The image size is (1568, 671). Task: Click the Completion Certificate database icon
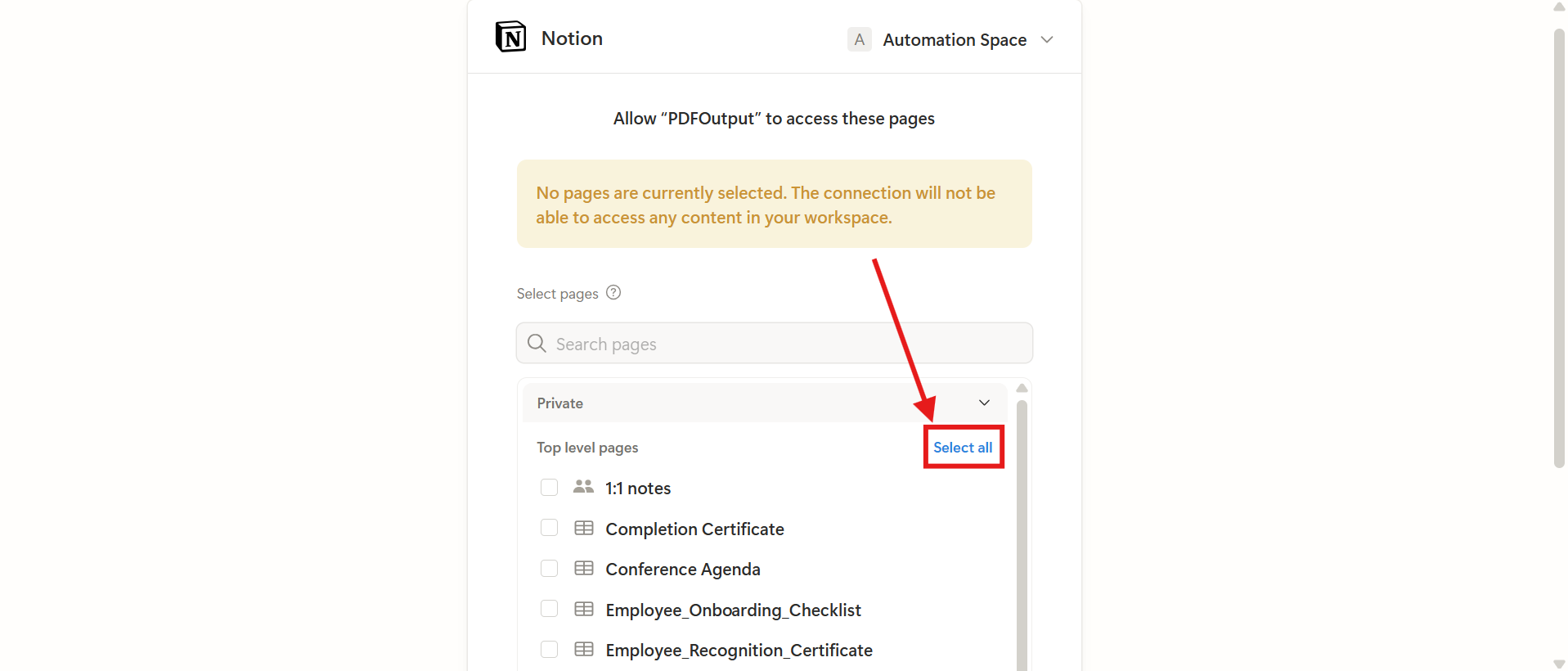coord(583,528)
